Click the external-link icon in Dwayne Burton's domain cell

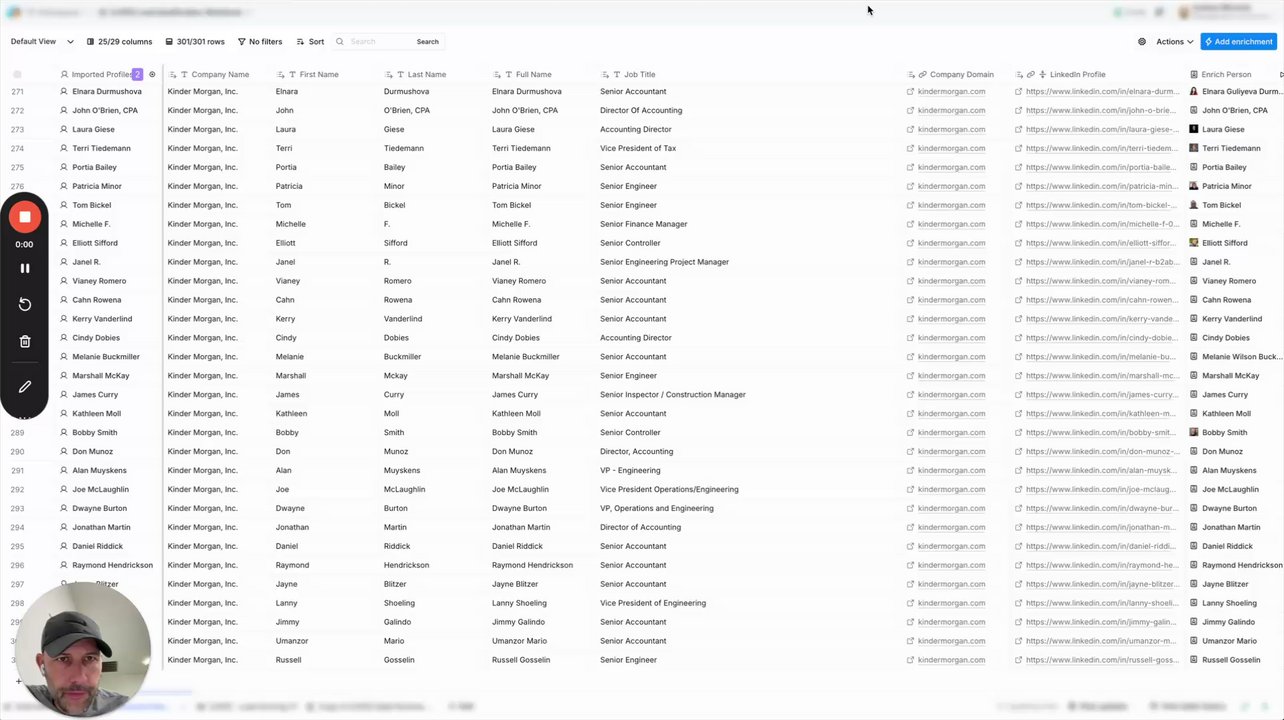pyautogui.click(x=910, y=508)
